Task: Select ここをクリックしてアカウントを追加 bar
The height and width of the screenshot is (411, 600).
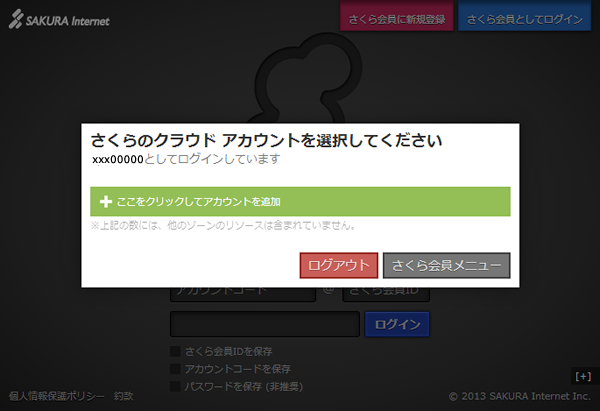Action: tap(300, 202)
